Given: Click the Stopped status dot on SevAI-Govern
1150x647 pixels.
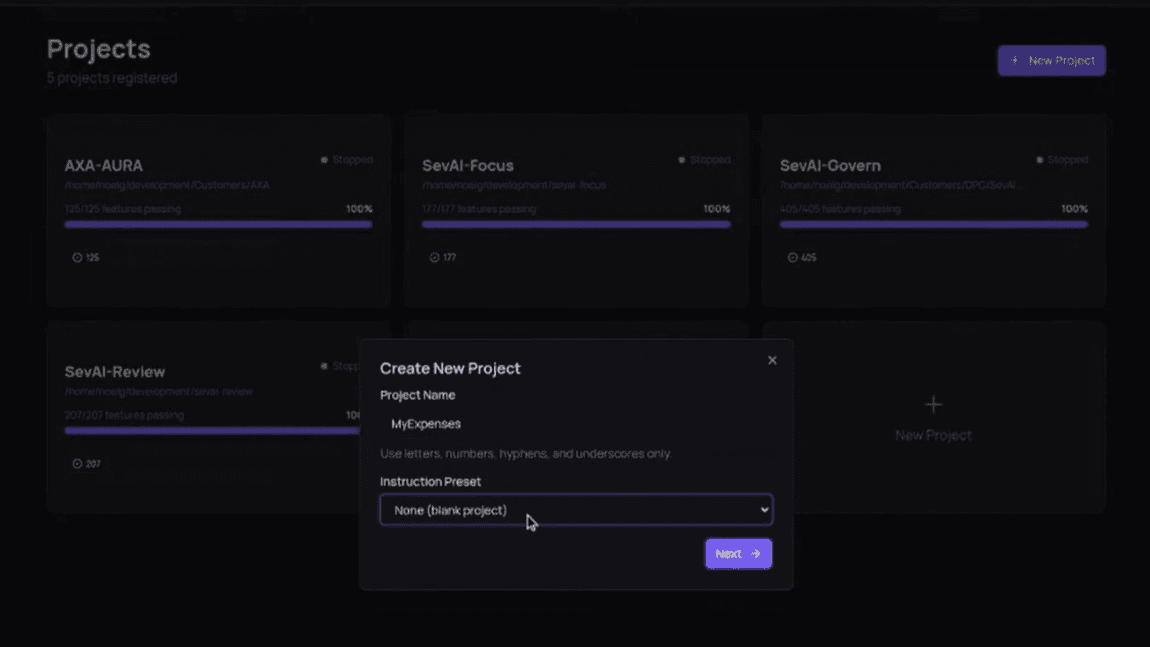Looking at the screenshot, I should [x=1038, y=159].
